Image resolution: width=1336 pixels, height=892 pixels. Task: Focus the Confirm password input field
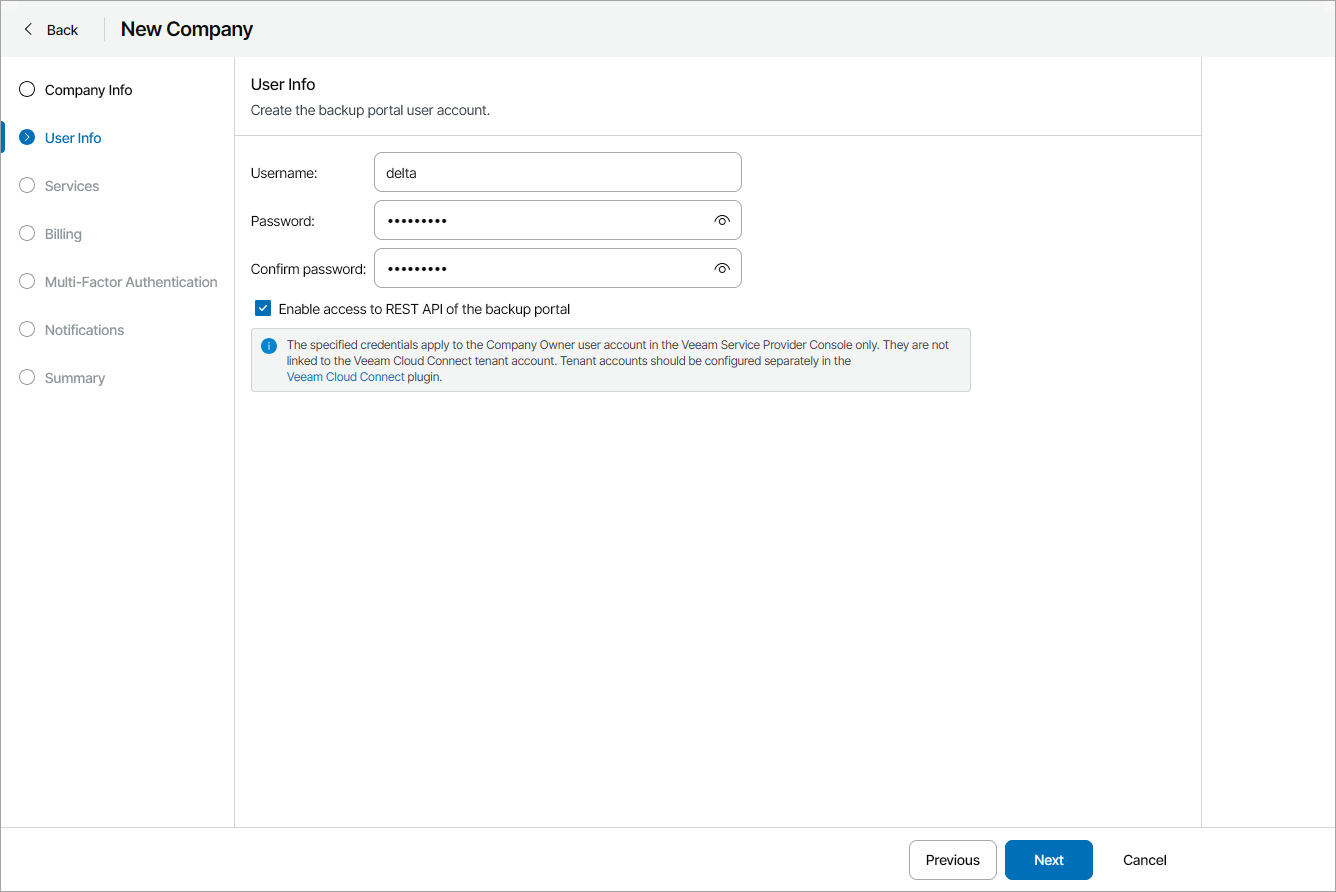coord(540,268)
